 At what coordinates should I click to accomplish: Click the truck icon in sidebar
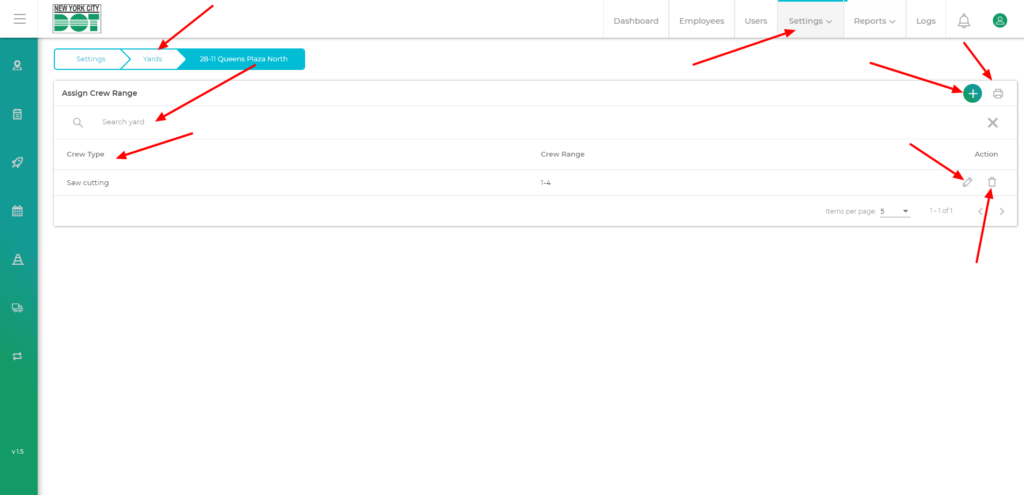pos(17,308)
